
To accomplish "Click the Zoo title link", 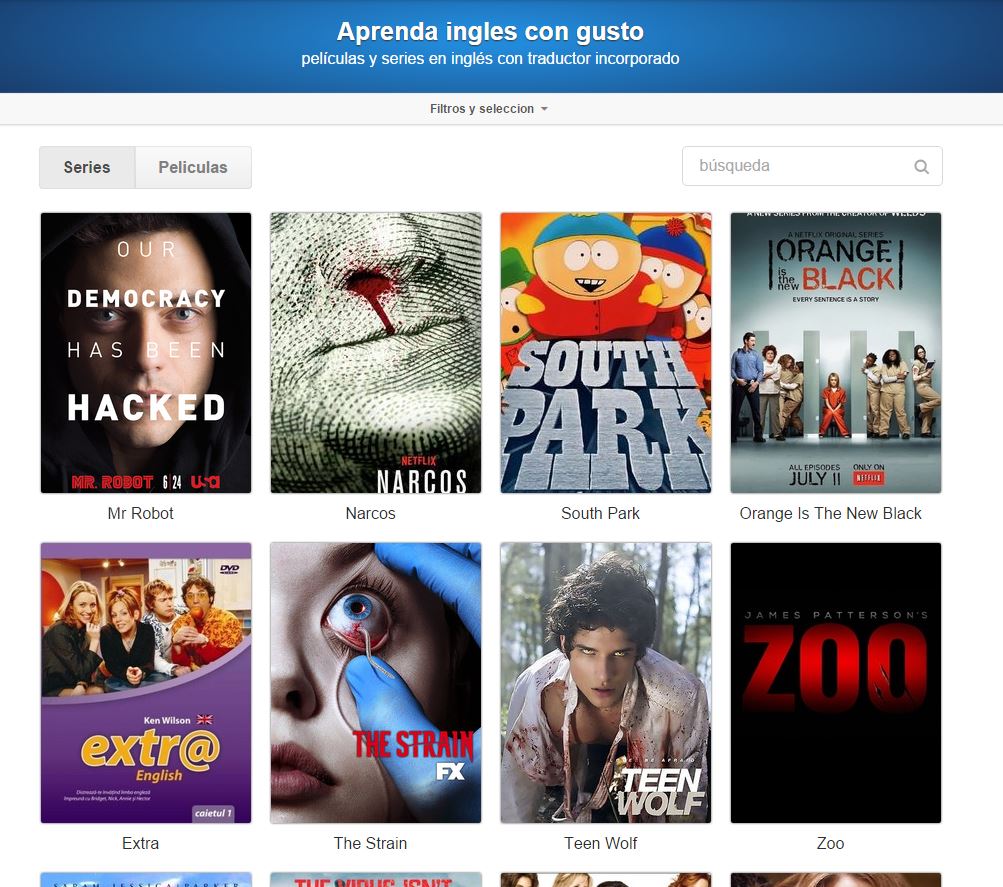I will pos(830,844).
